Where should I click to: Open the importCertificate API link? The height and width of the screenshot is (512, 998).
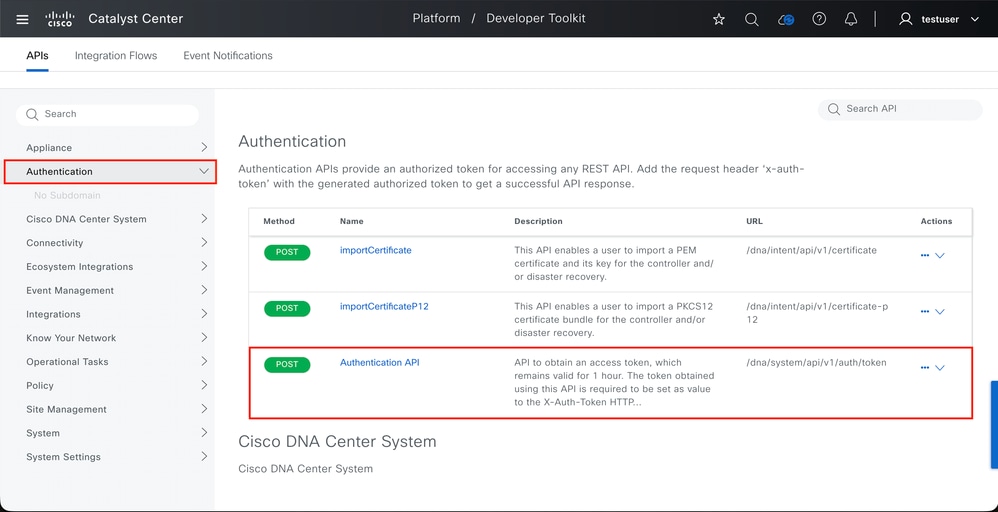[376, 250]
